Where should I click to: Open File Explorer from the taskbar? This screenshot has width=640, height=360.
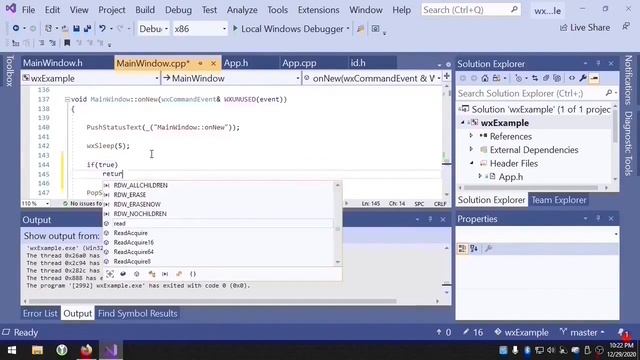(x=37, y=350)
